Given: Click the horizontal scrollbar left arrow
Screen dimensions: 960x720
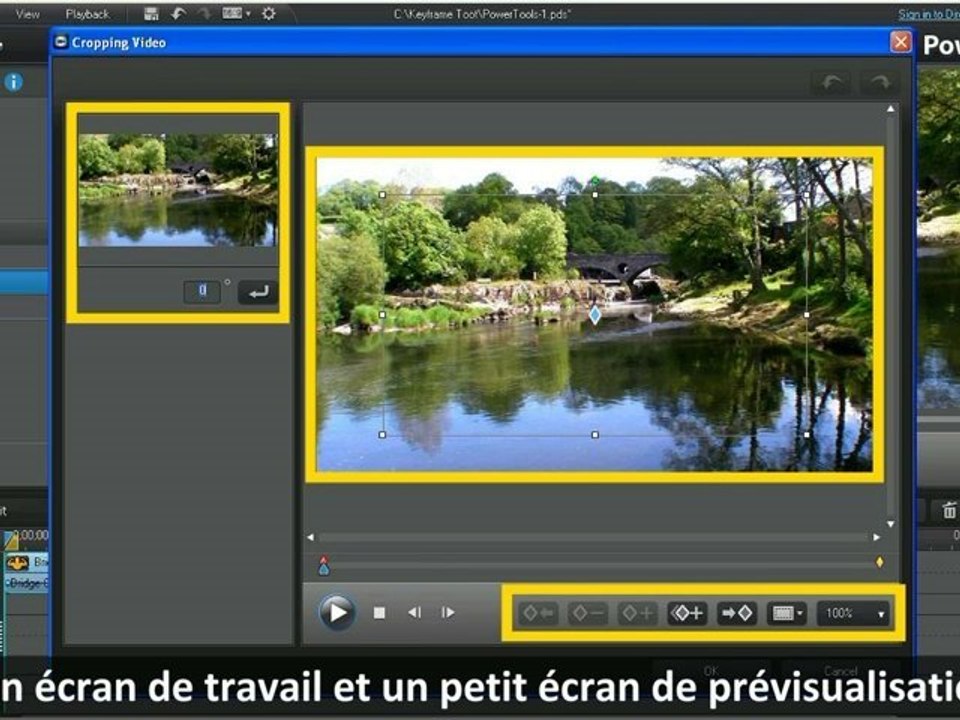Looking at the screenshot, I should click(310, 537).
